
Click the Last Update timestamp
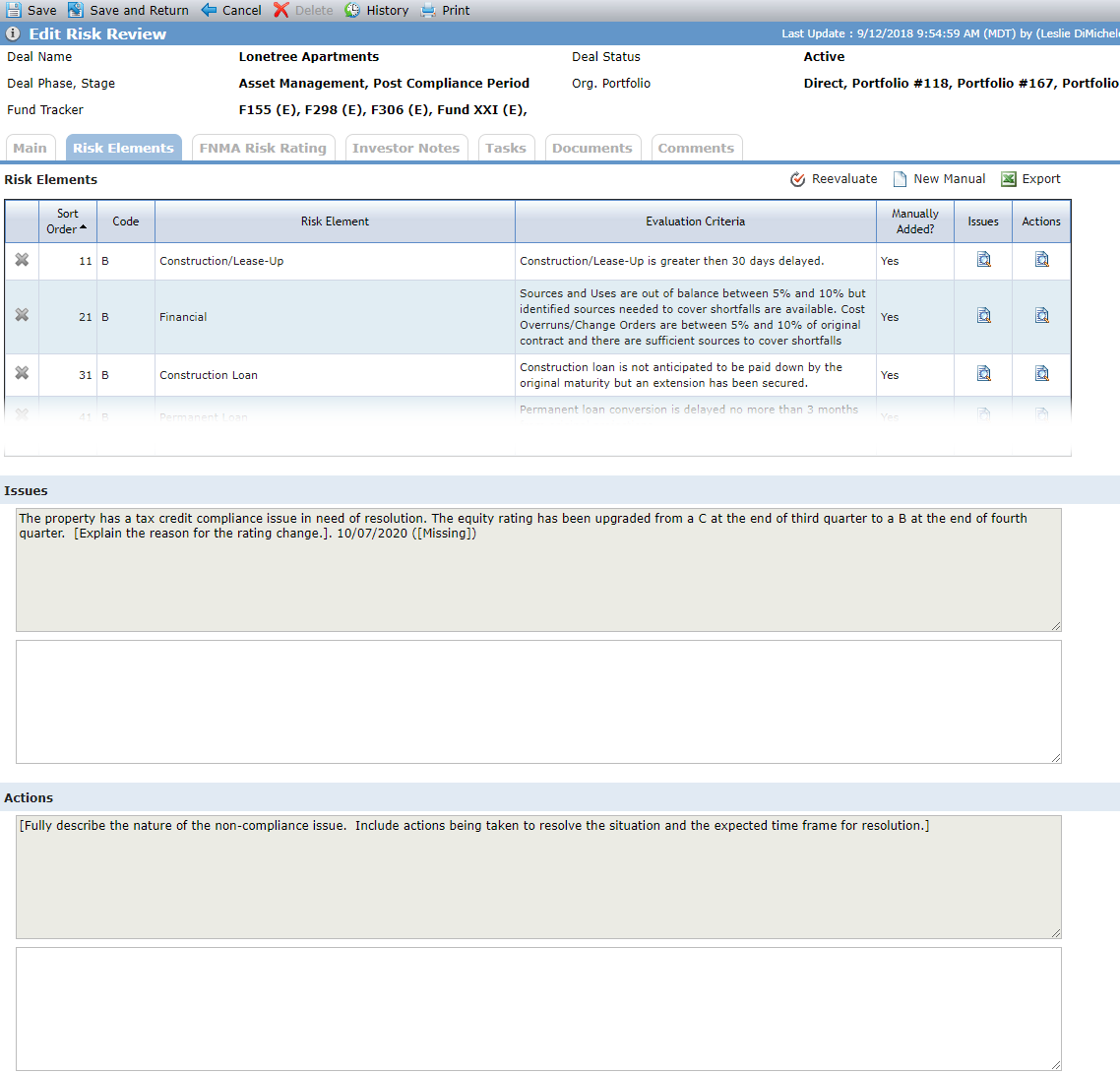tap(950, 33)
